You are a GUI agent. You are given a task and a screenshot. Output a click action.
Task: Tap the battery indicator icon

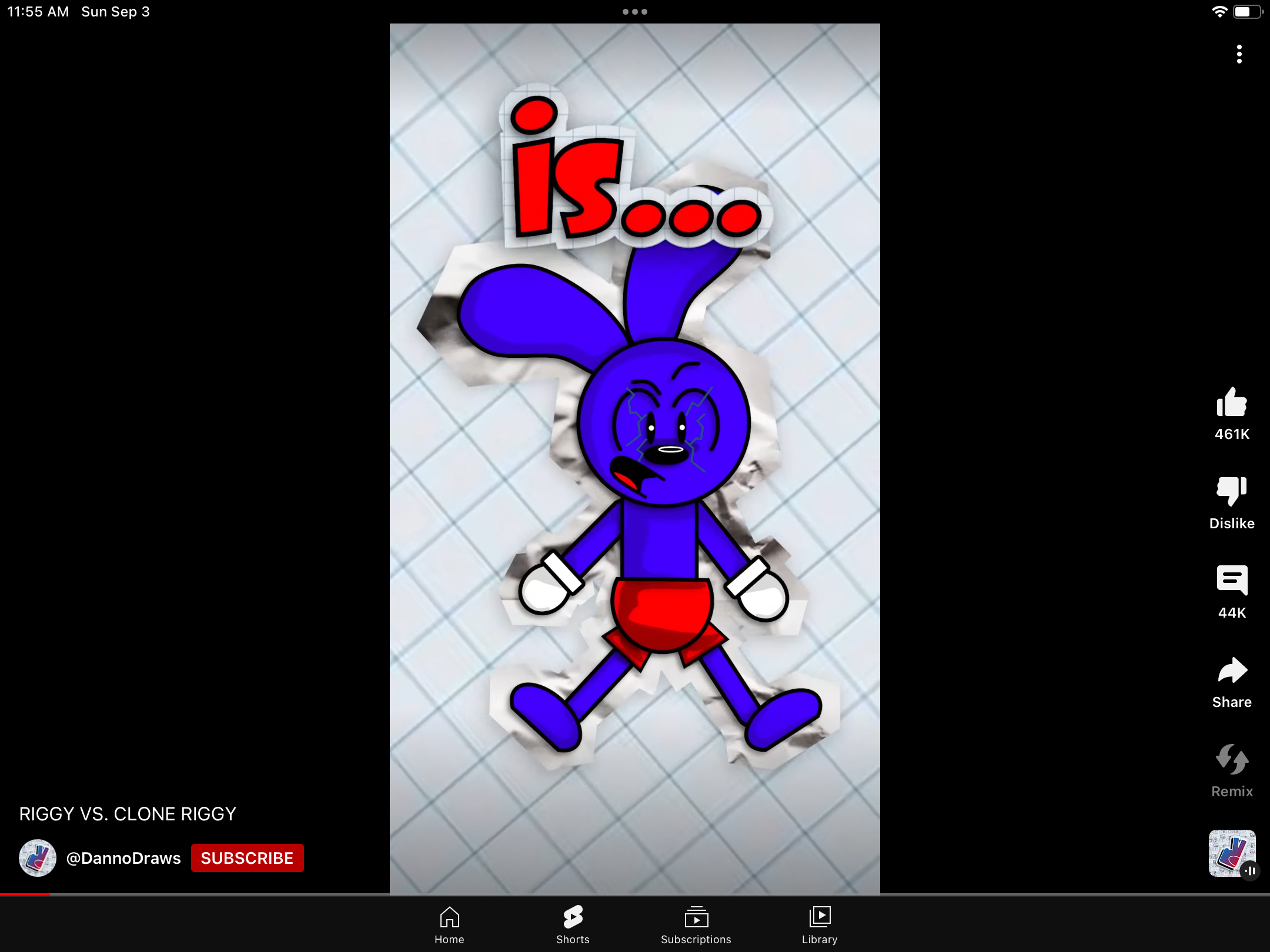[1246, 12]
